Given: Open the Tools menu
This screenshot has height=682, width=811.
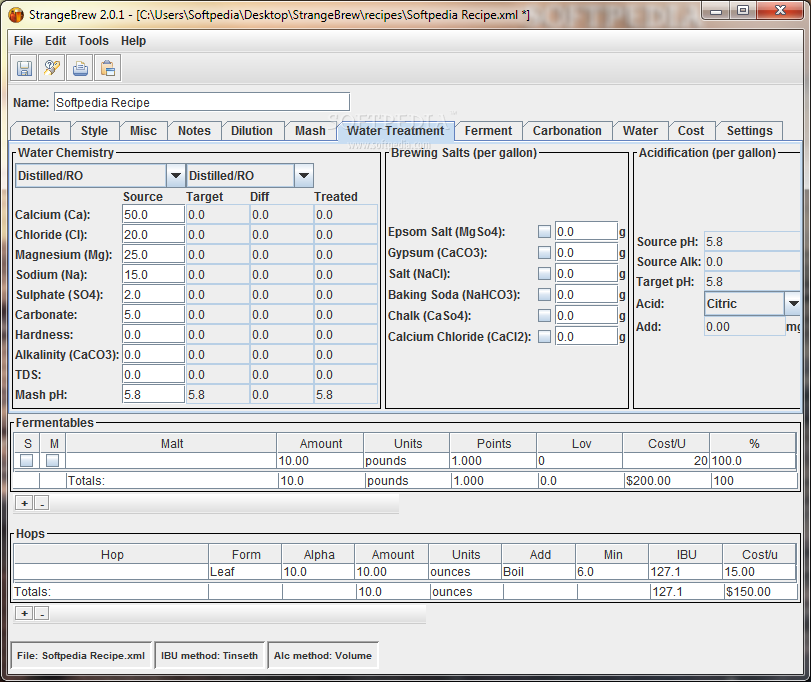Looking at the screenshot, I should point(93,41).
